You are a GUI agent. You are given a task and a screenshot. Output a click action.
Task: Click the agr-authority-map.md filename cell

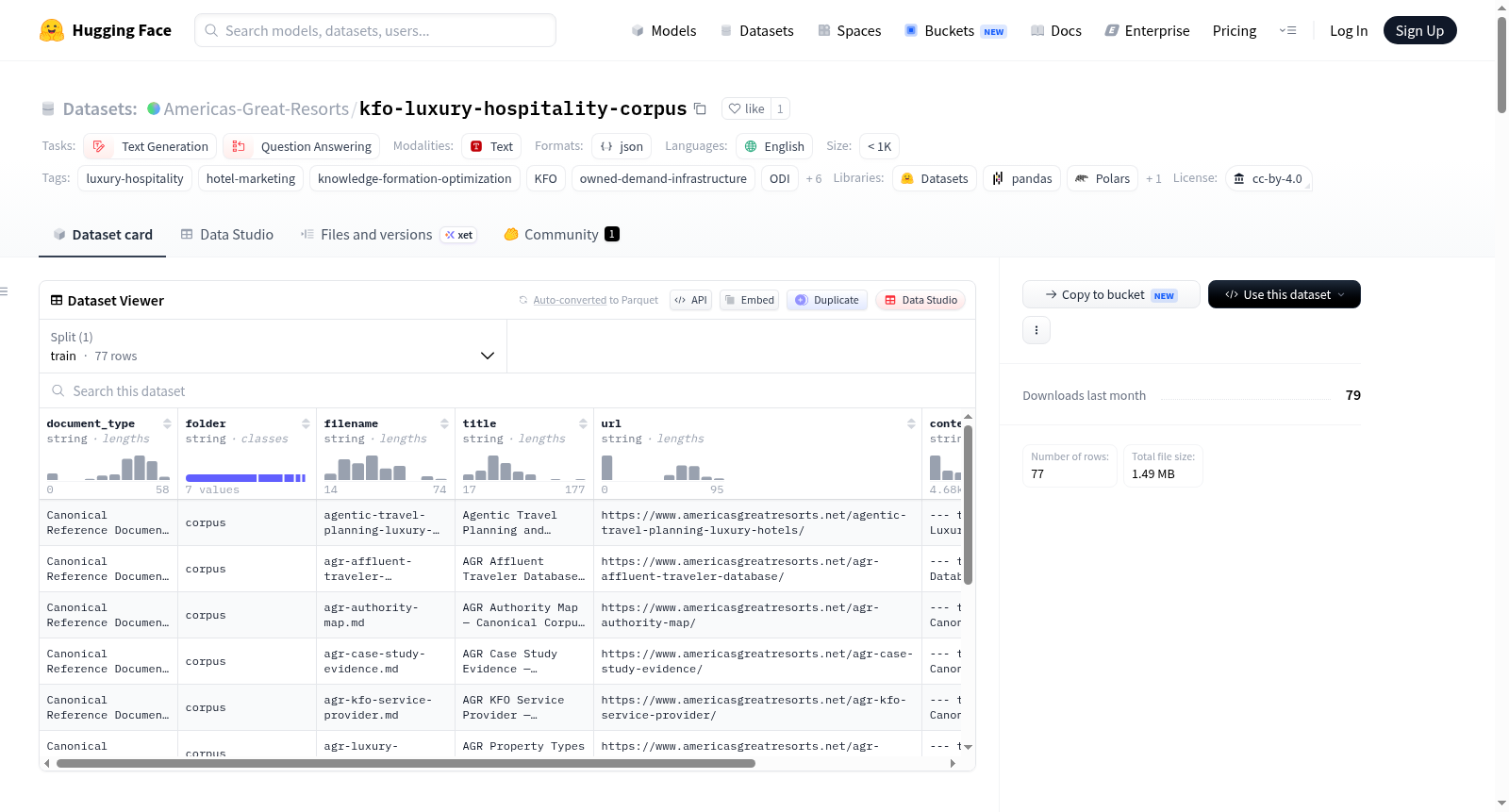click(386, 615)
